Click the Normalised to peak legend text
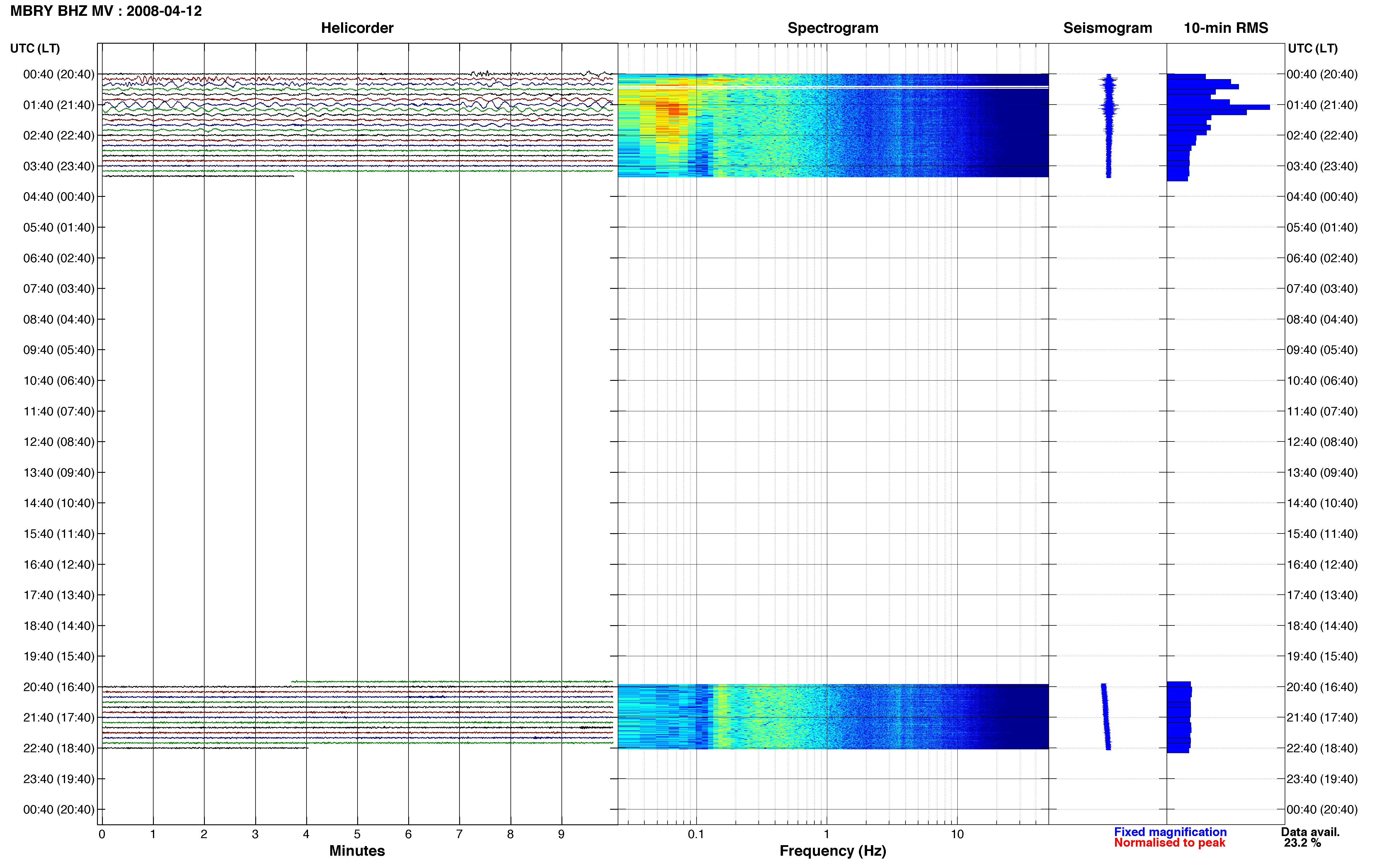The image size is (1389, 868). [x=1169, y=843]
